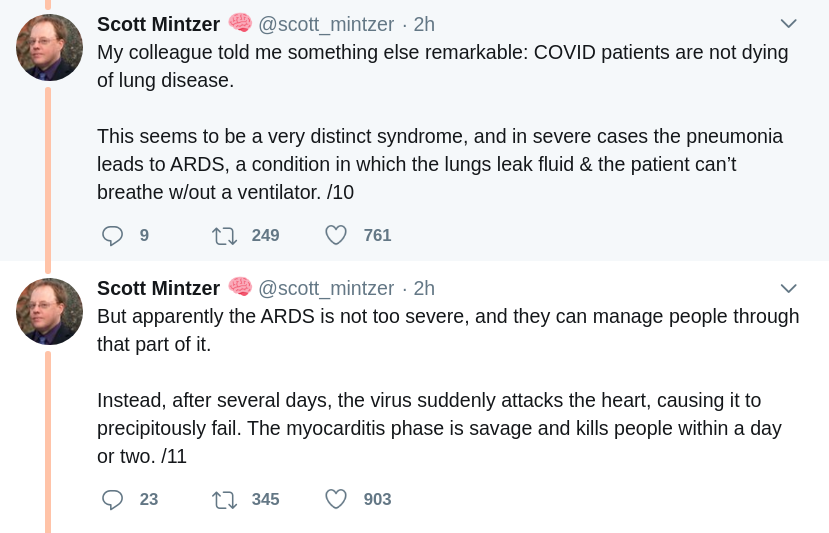
Task: Retweet the tweet ending in /10
Action: [x=224, y=236]
